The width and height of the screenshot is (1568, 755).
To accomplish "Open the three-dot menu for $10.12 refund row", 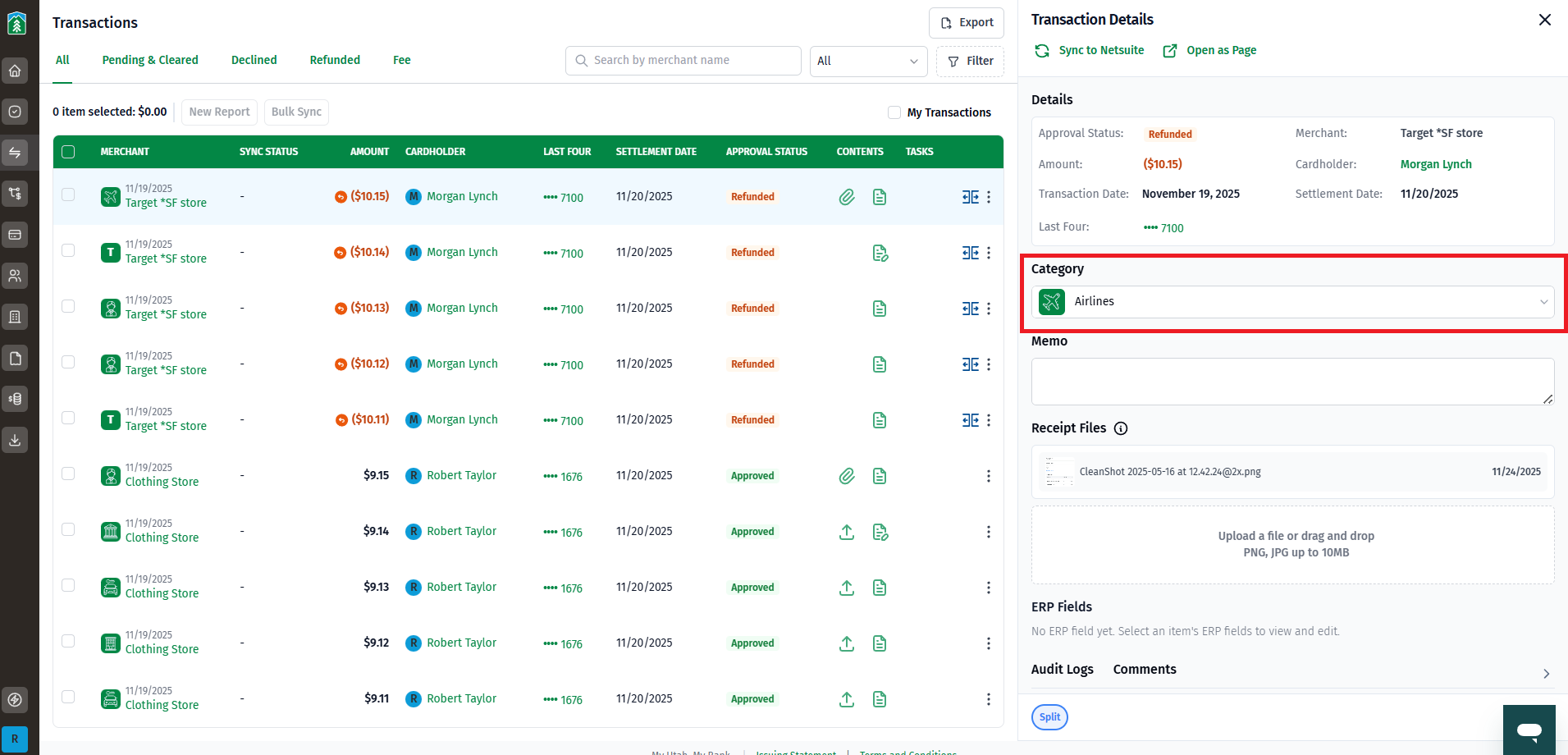I will (989, 364).
